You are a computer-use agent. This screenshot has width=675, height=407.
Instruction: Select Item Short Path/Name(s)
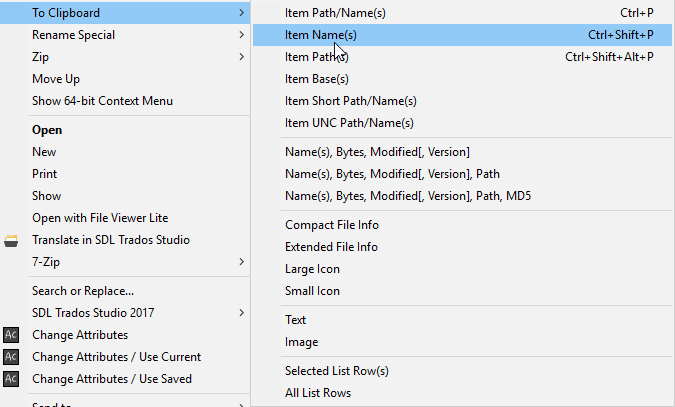point(351,101)
